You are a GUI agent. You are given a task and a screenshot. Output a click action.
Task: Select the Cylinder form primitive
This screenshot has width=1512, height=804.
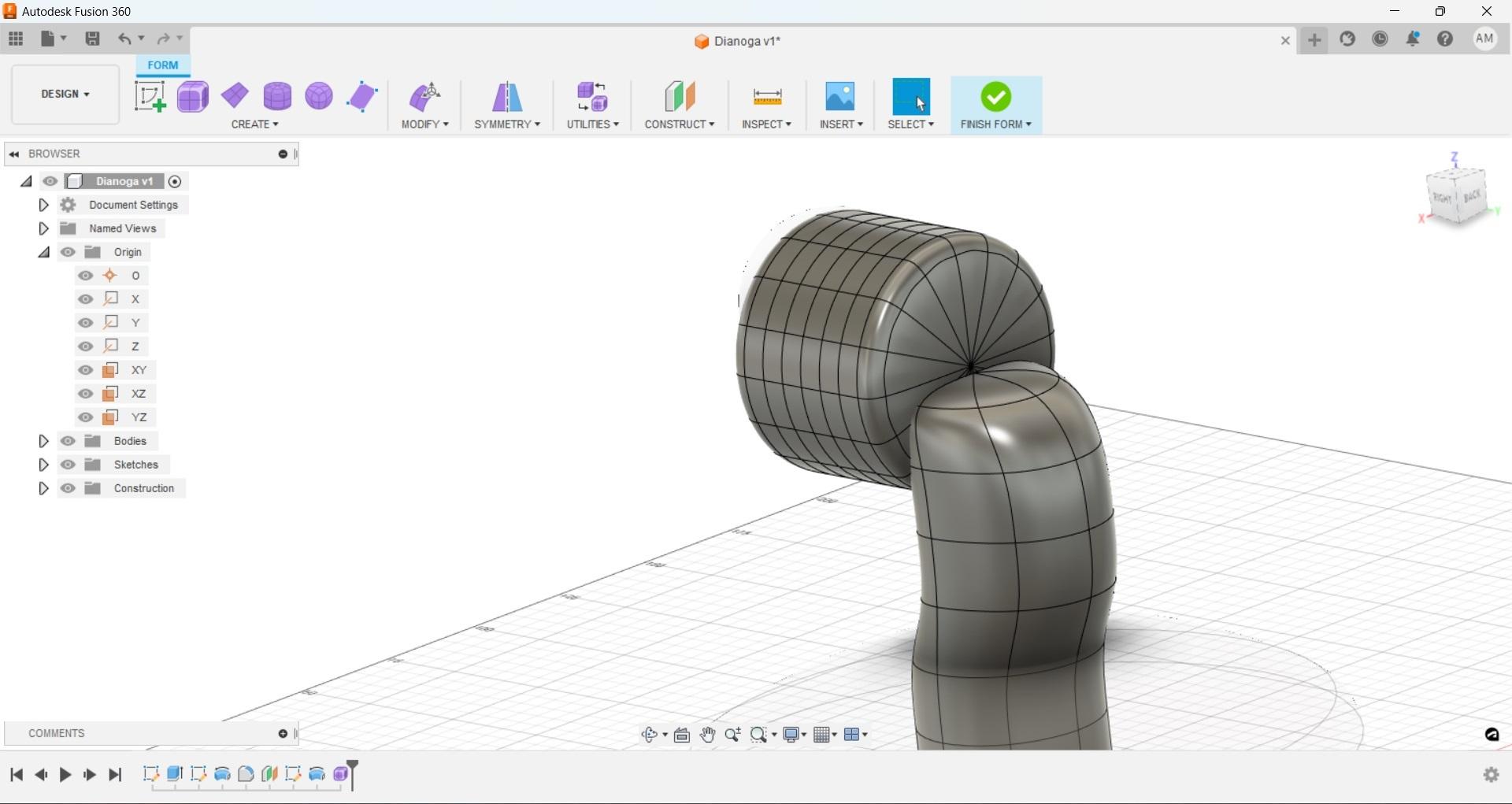(277, 96)
